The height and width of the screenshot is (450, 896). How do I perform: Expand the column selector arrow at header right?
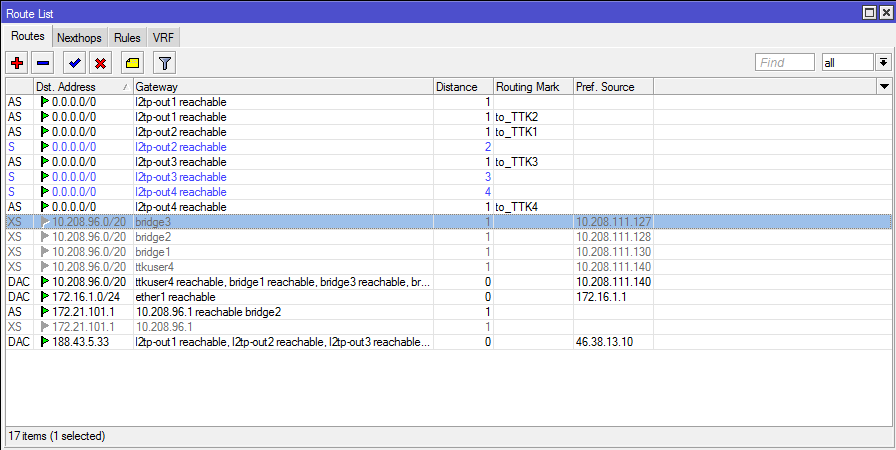(x=883, y=87)
